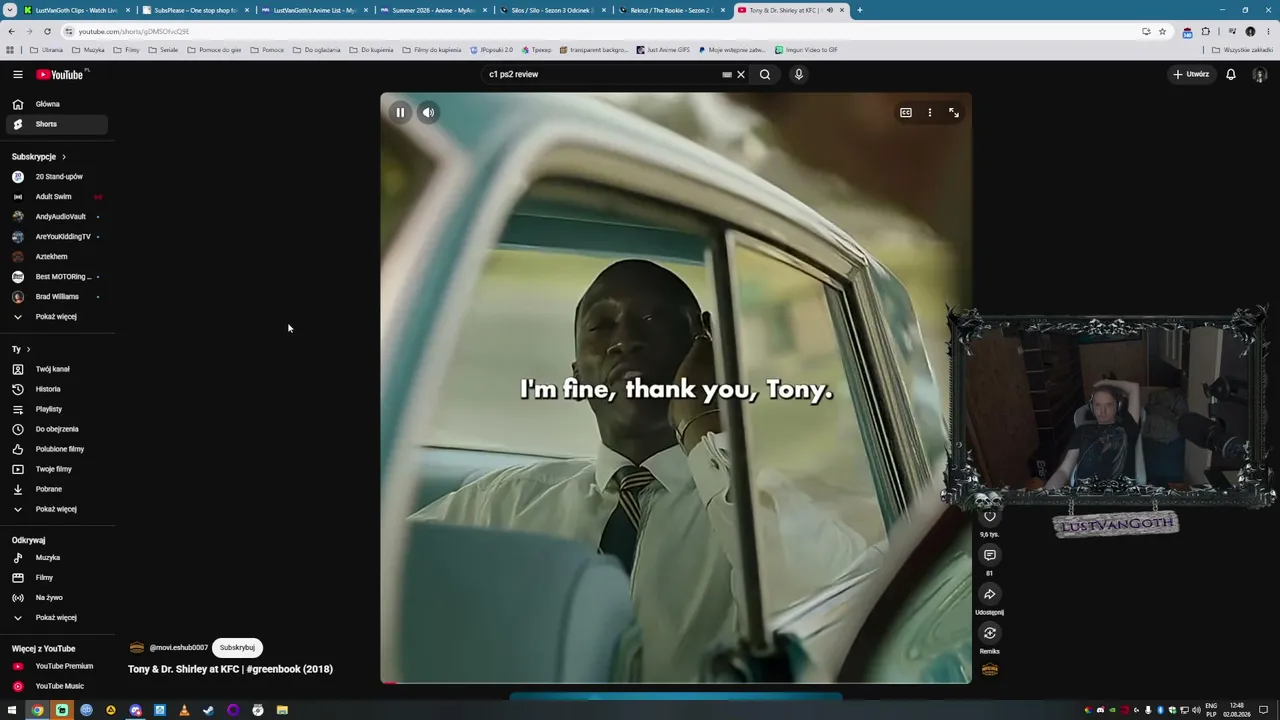Open the sound source thumbnail below Remiks
1280x720 pixels.
[x=990, y=670]
